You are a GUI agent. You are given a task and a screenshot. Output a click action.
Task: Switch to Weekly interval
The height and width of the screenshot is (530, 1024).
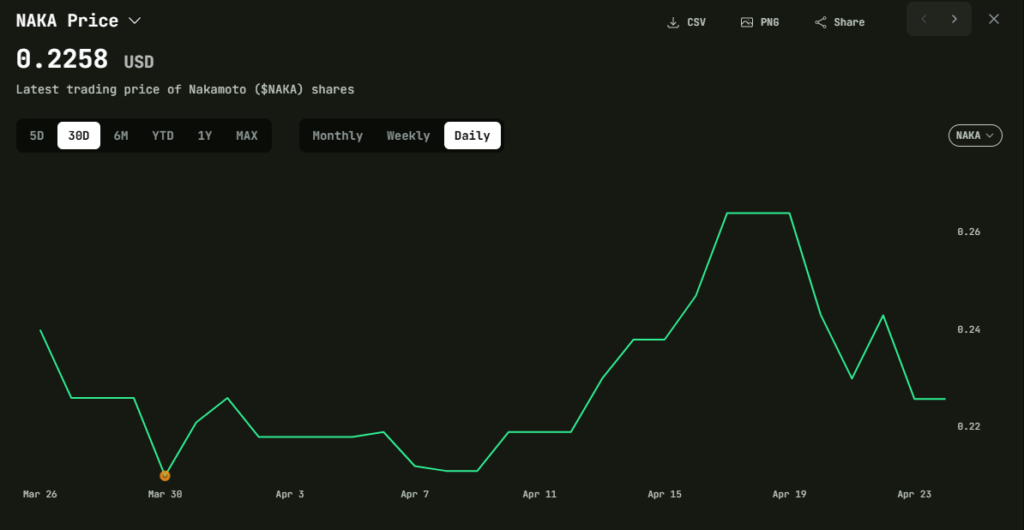408,136
